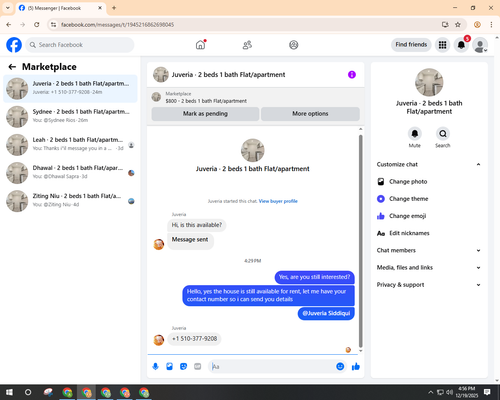Search in conversation using magnifier icon
Viewport: 500px width, 400px height.
443,134
